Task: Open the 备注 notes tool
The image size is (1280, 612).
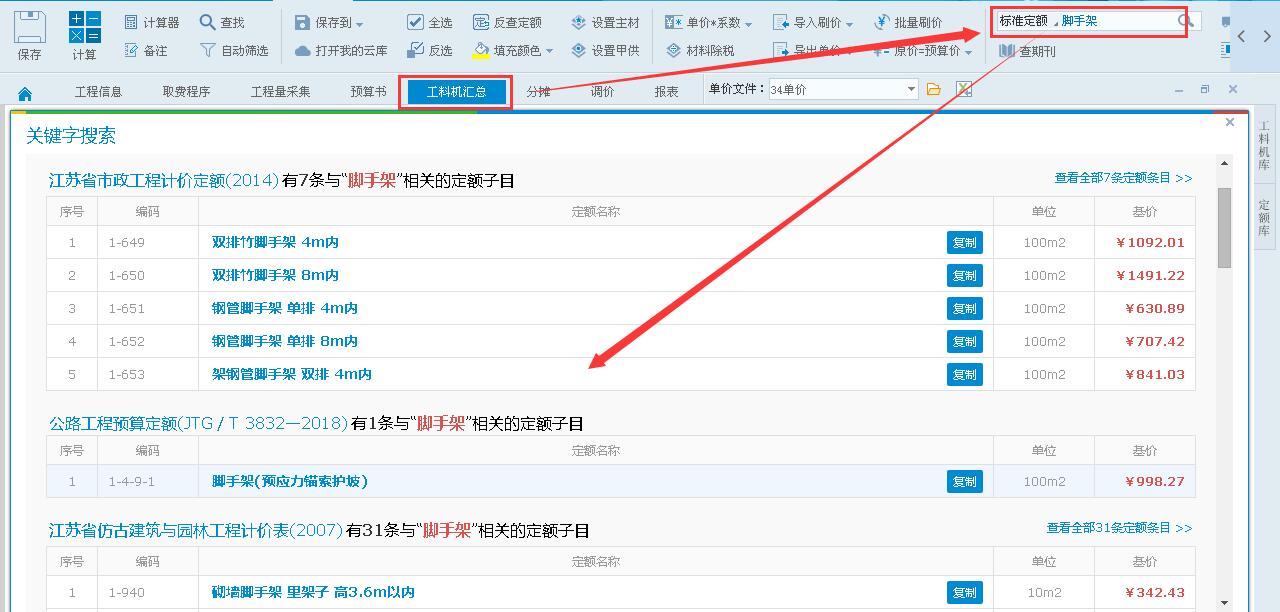Action: 146,50
